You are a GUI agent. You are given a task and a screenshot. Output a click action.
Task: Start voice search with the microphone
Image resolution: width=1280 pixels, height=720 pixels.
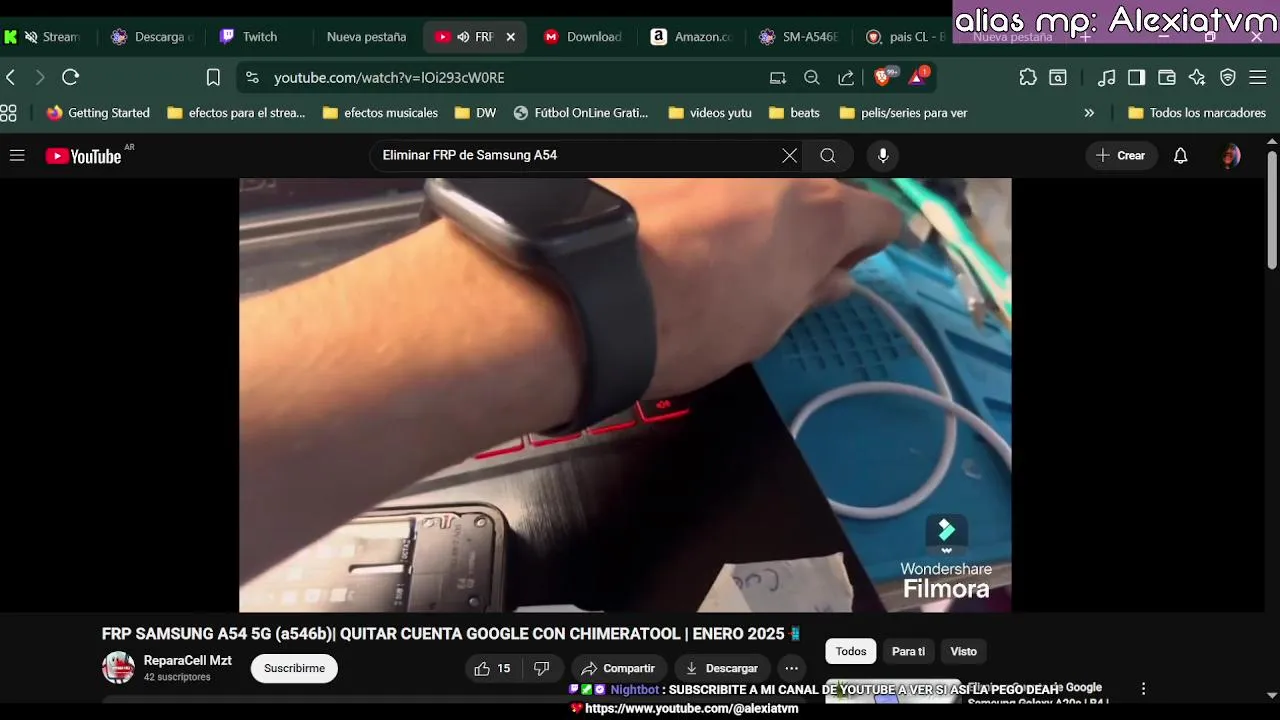click(882, 155)
